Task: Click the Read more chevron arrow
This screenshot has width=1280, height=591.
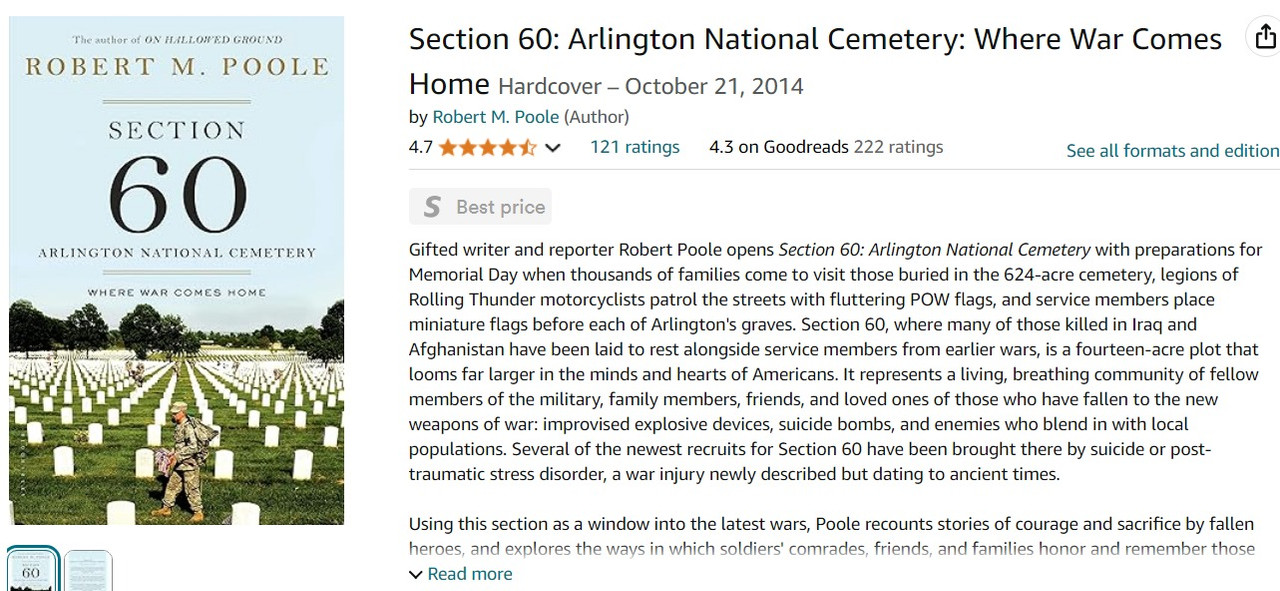Action: 416,574
